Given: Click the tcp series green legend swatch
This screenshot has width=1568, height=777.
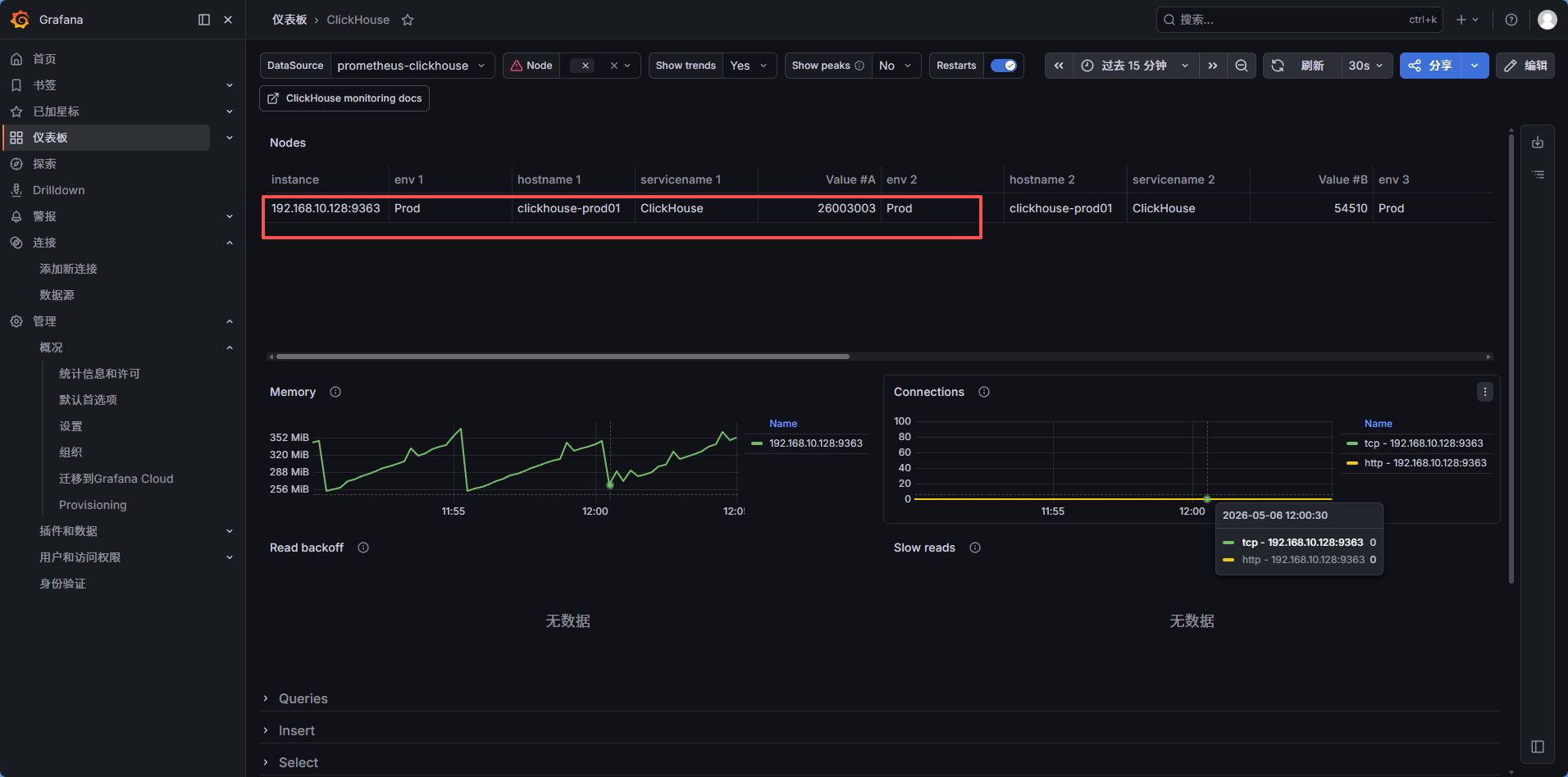Looking at the screenshot, I should coord(1352,443).
